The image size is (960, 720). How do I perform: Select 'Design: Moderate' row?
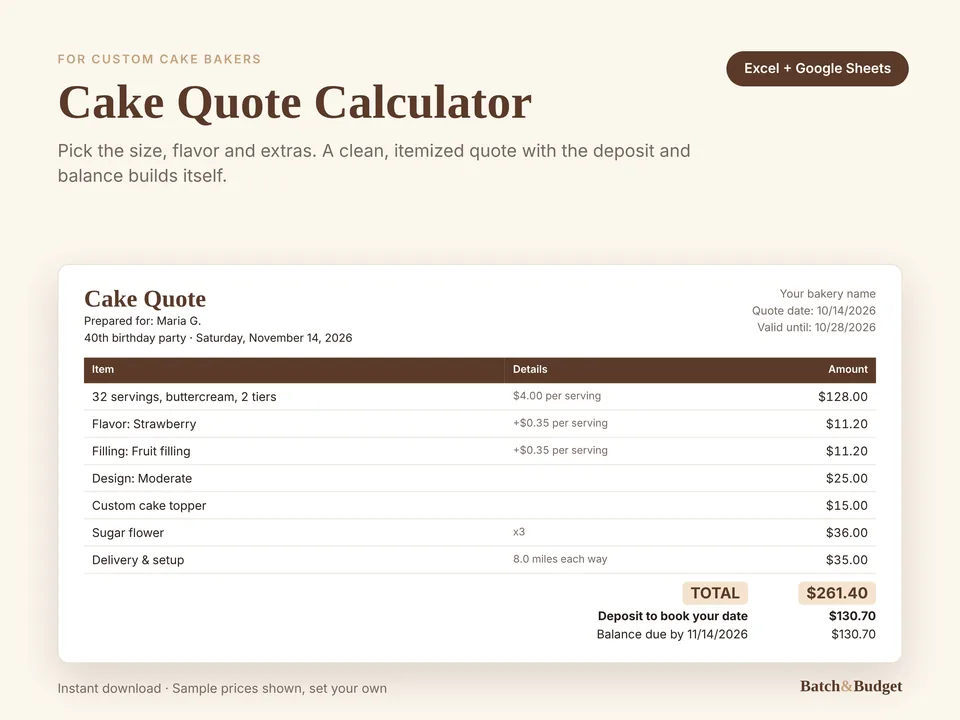[480, 478]
